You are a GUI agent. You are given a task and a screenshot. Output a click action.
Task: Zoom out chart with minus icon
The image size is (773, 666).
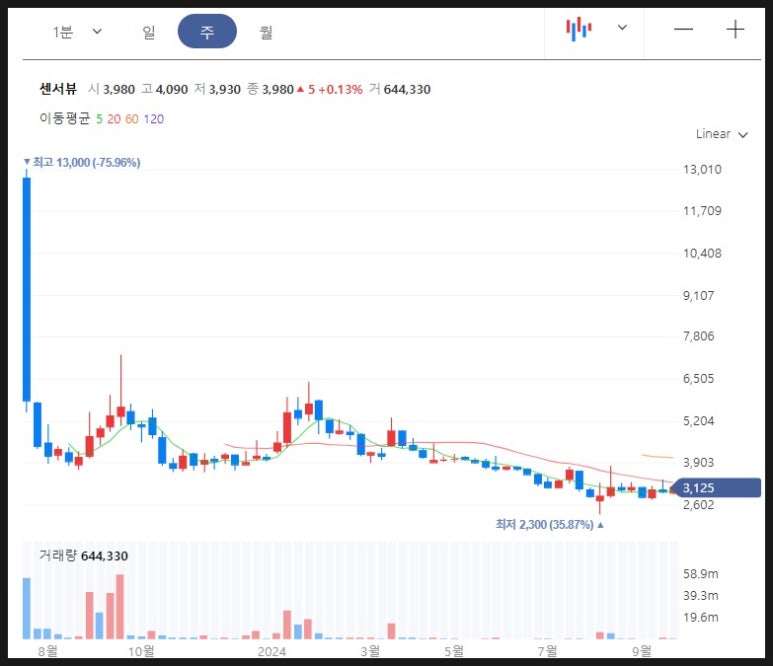pyautogui.click(x=683, y=30)
